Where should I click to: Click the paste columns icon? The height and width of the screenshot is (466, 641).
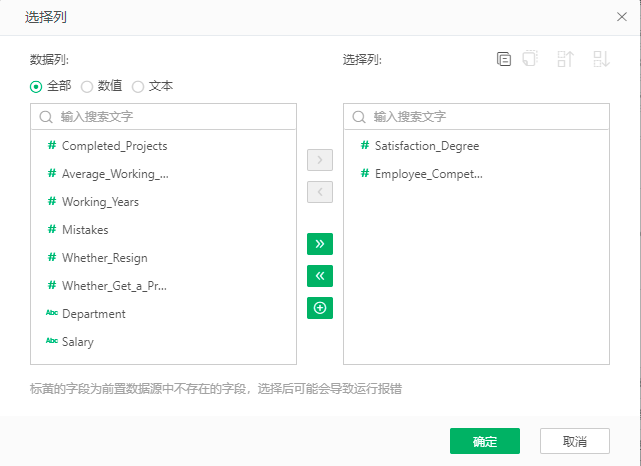pos(530,59)
